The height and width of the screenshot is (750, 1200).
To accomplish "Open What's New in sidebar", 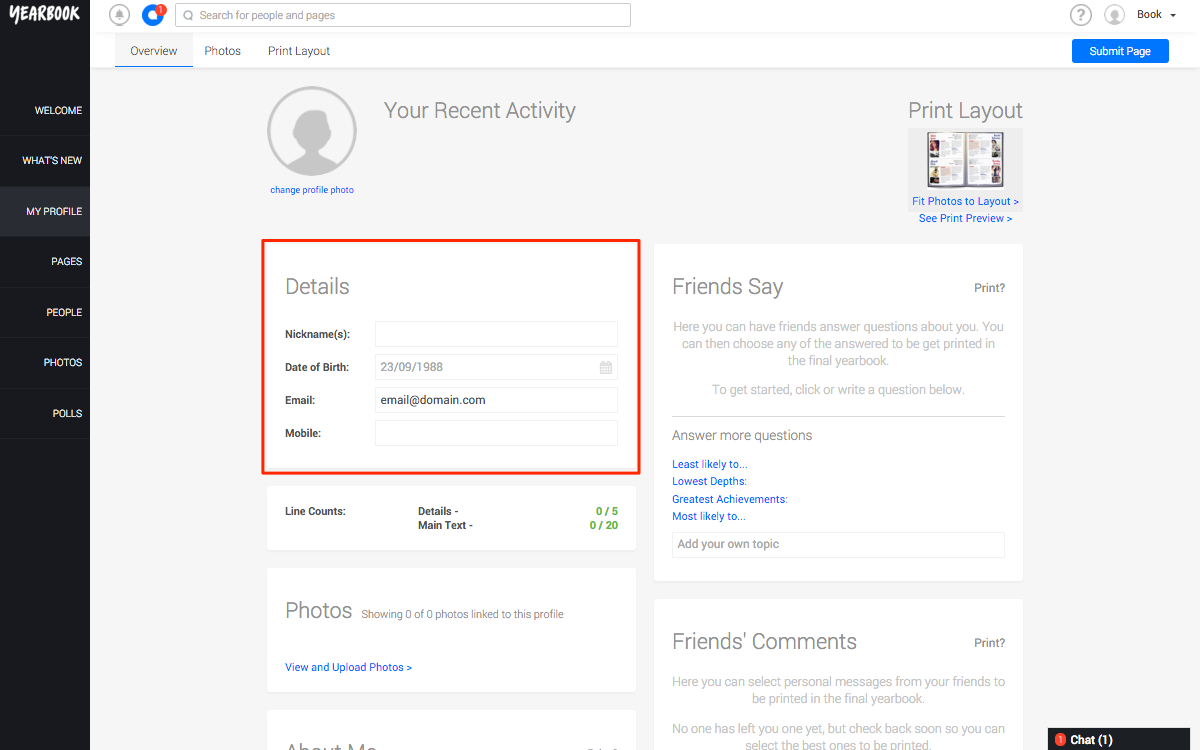I will (45, 160).
